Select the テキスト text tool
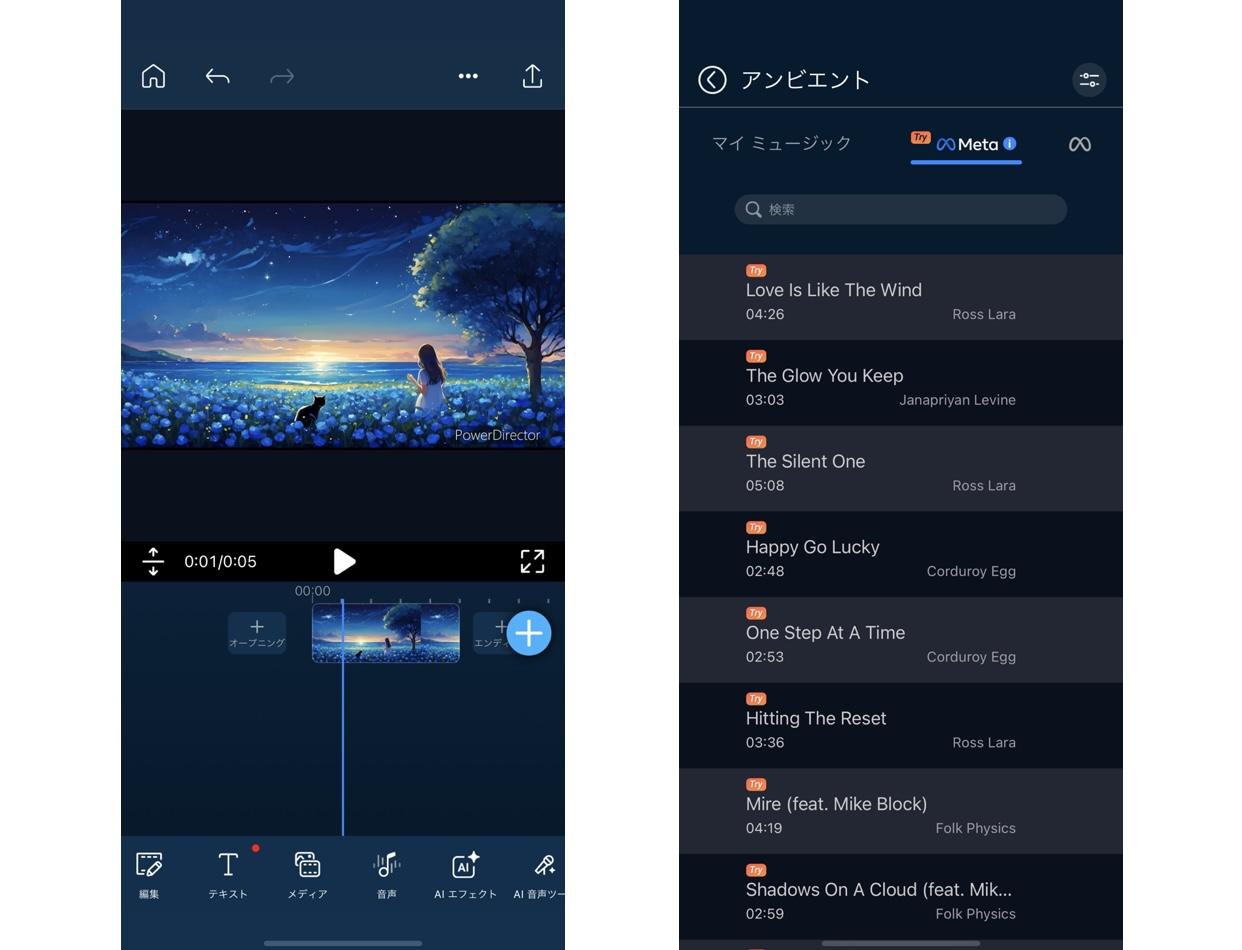The height and width of the screenshot is (950, 1242). [x=228, y=875]
